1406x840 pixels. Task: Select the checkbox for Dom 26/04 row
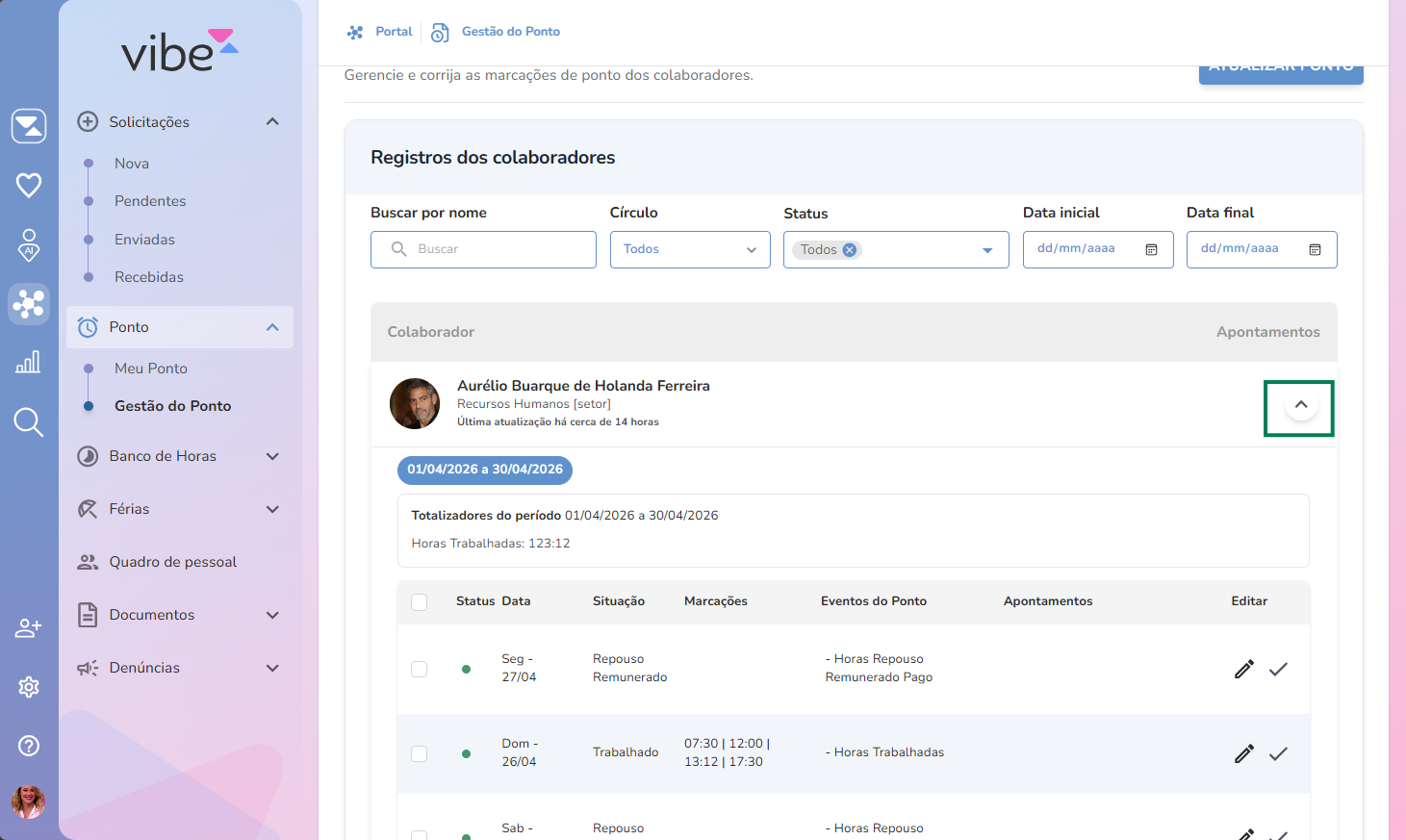[419, 753]
